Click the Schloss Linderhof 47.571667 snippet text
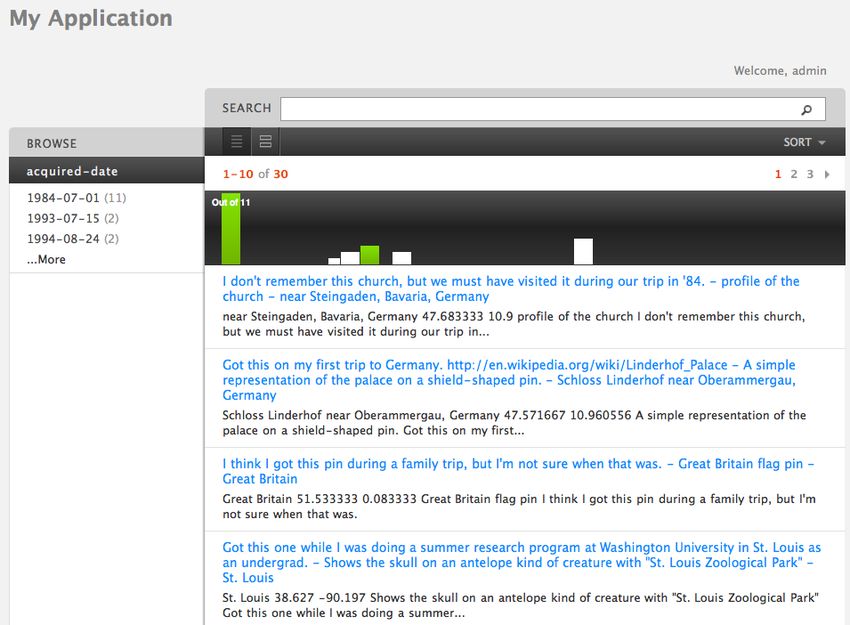Image resolution: width=850 pixels, height=625 pixels. click(x=514, y=423)
